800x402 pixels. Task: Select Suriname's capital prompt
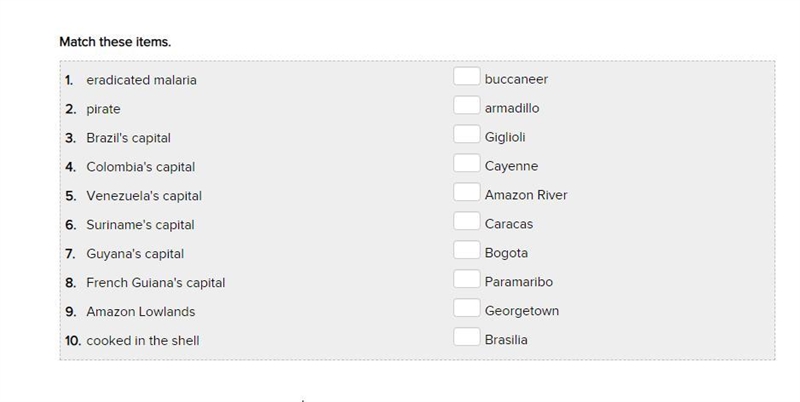click(140, 225)
